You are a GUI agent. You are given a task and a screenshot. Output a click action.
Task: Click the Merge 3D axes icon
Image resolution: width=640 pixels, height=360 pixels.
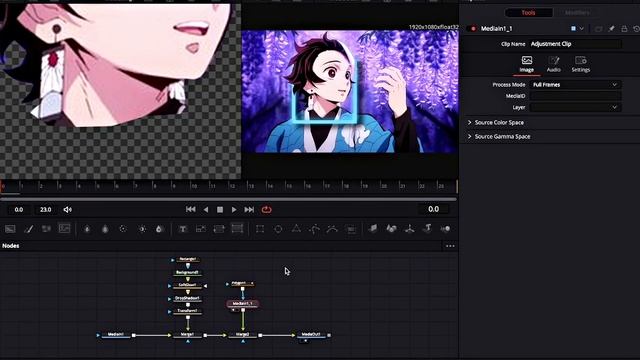coord(409,229)
